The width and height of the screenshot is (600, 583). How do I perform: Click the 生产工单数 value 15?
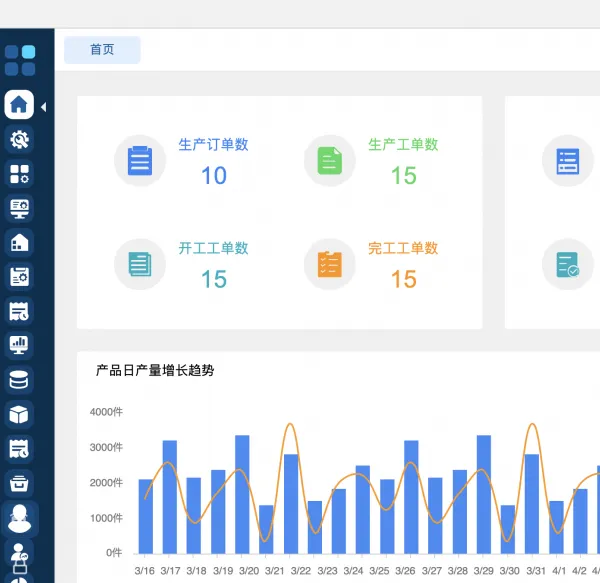pos(404,176)
